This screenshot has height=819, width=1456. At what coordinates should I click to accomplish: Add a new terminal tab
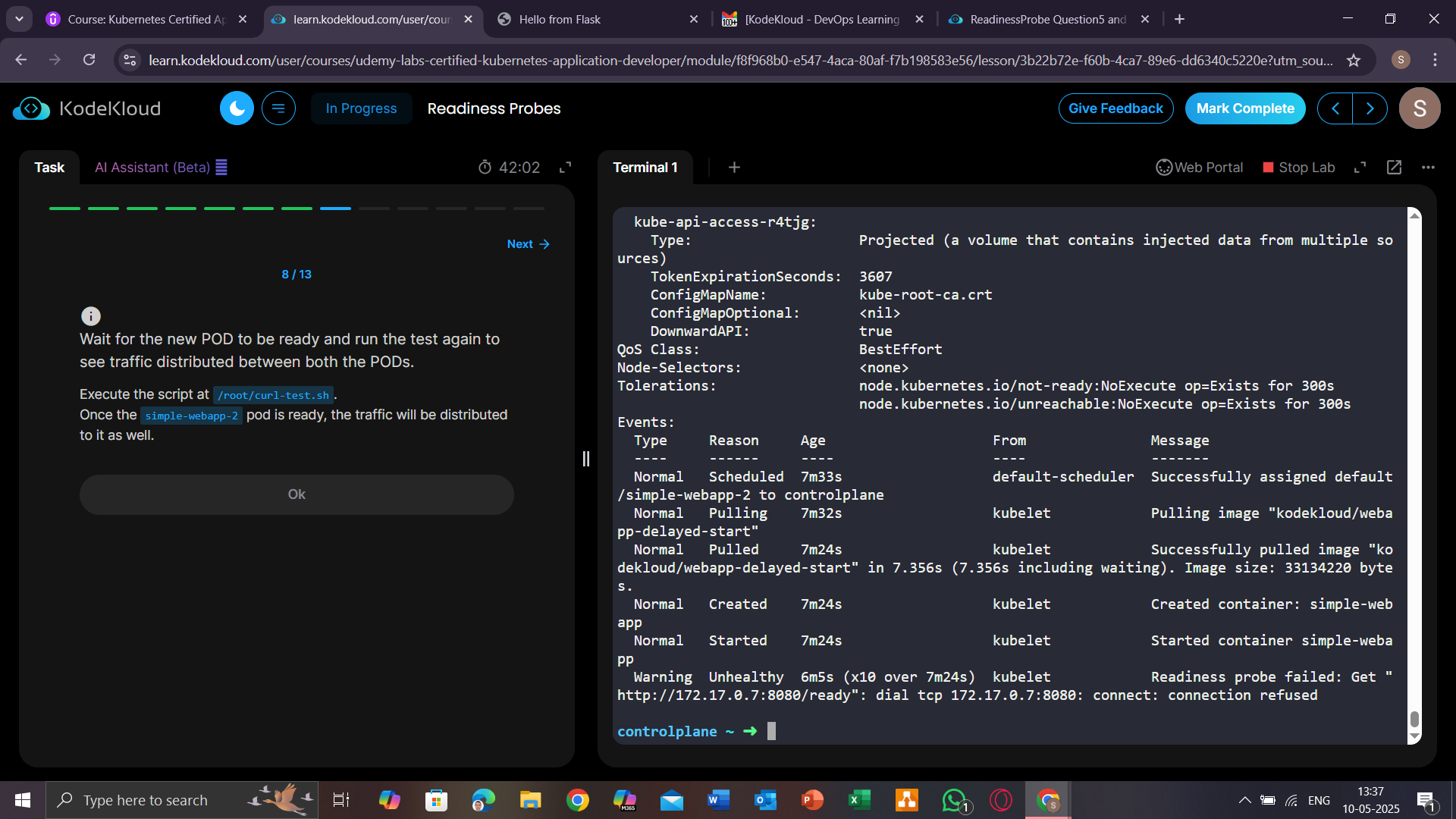click(x=734, y=167)
